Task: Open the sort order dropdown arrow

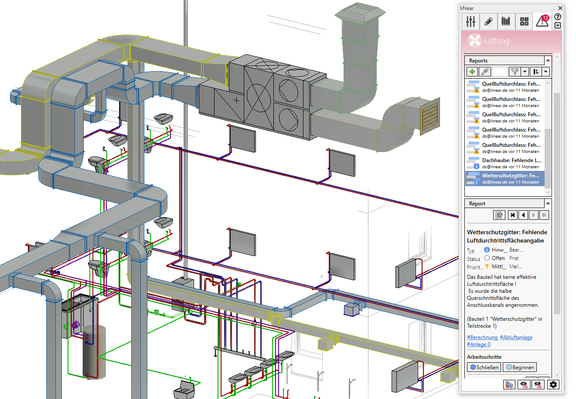Action: 546,72
